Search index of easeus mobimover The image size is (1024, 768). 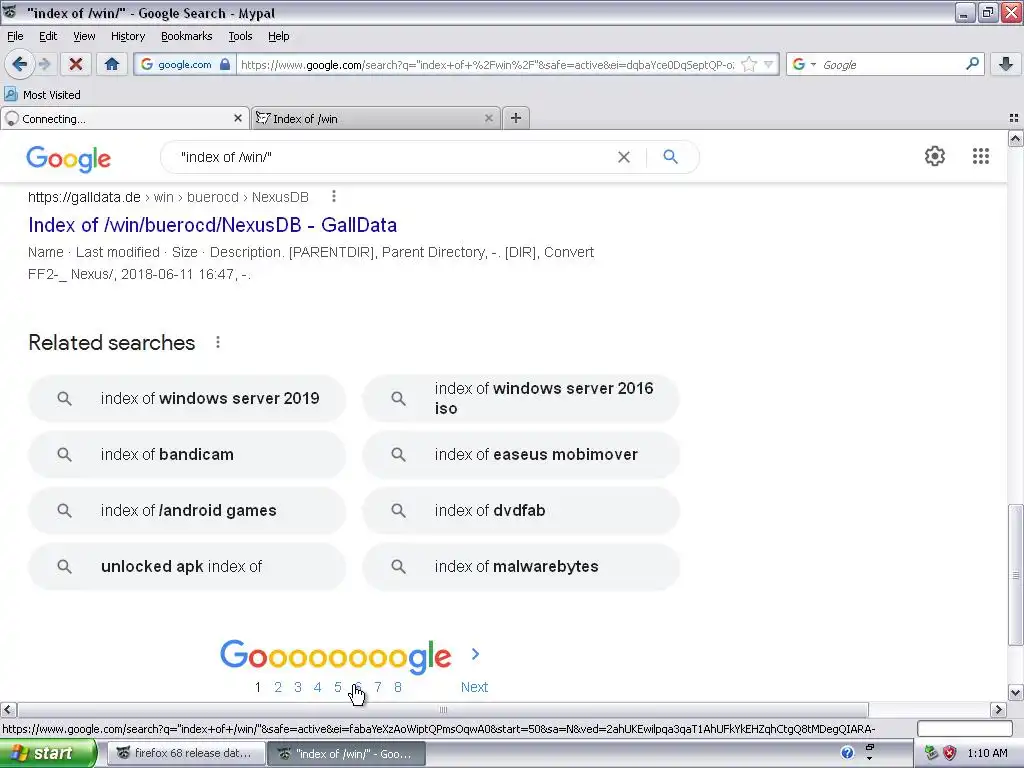point(521,455)
